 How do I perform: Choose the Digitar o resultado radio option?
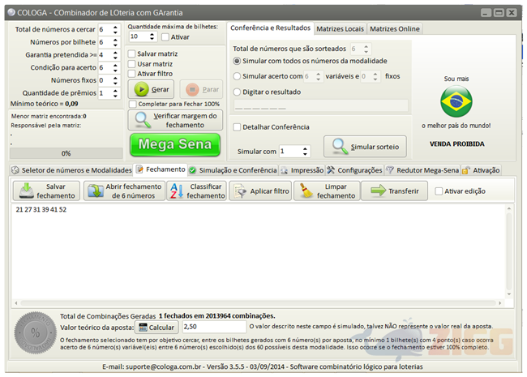pyautogui.click(x=237, y=92)
